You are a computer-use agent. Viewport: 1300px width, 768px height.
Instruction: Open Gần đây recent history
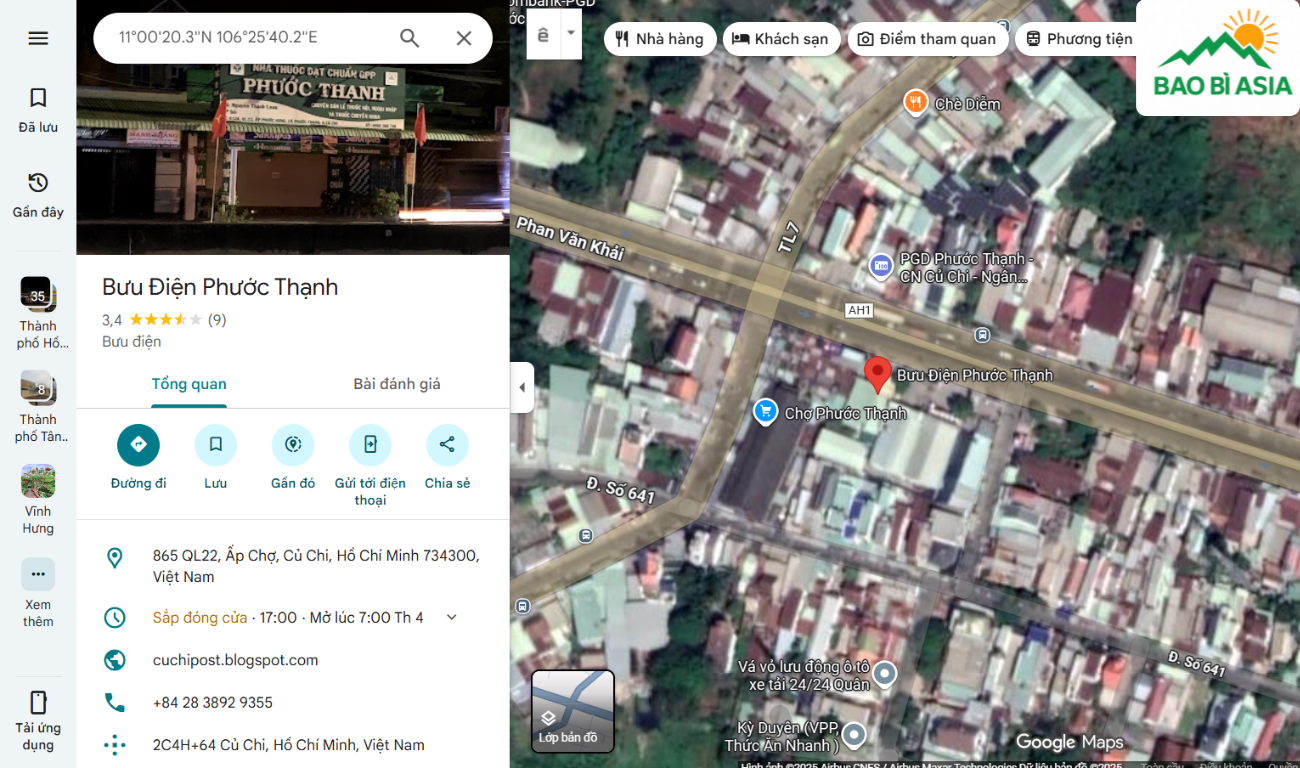(38, 194)
